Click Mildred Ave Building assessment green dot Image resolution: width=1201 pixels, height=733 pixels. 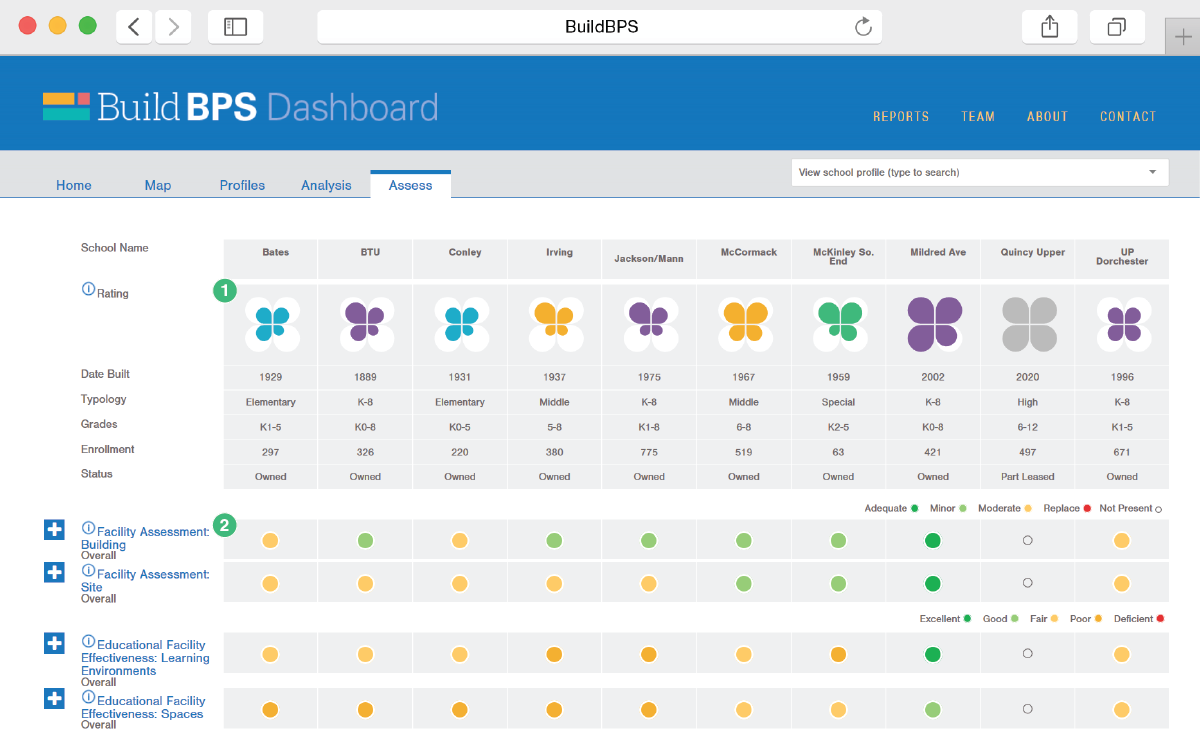click(933, 541)
